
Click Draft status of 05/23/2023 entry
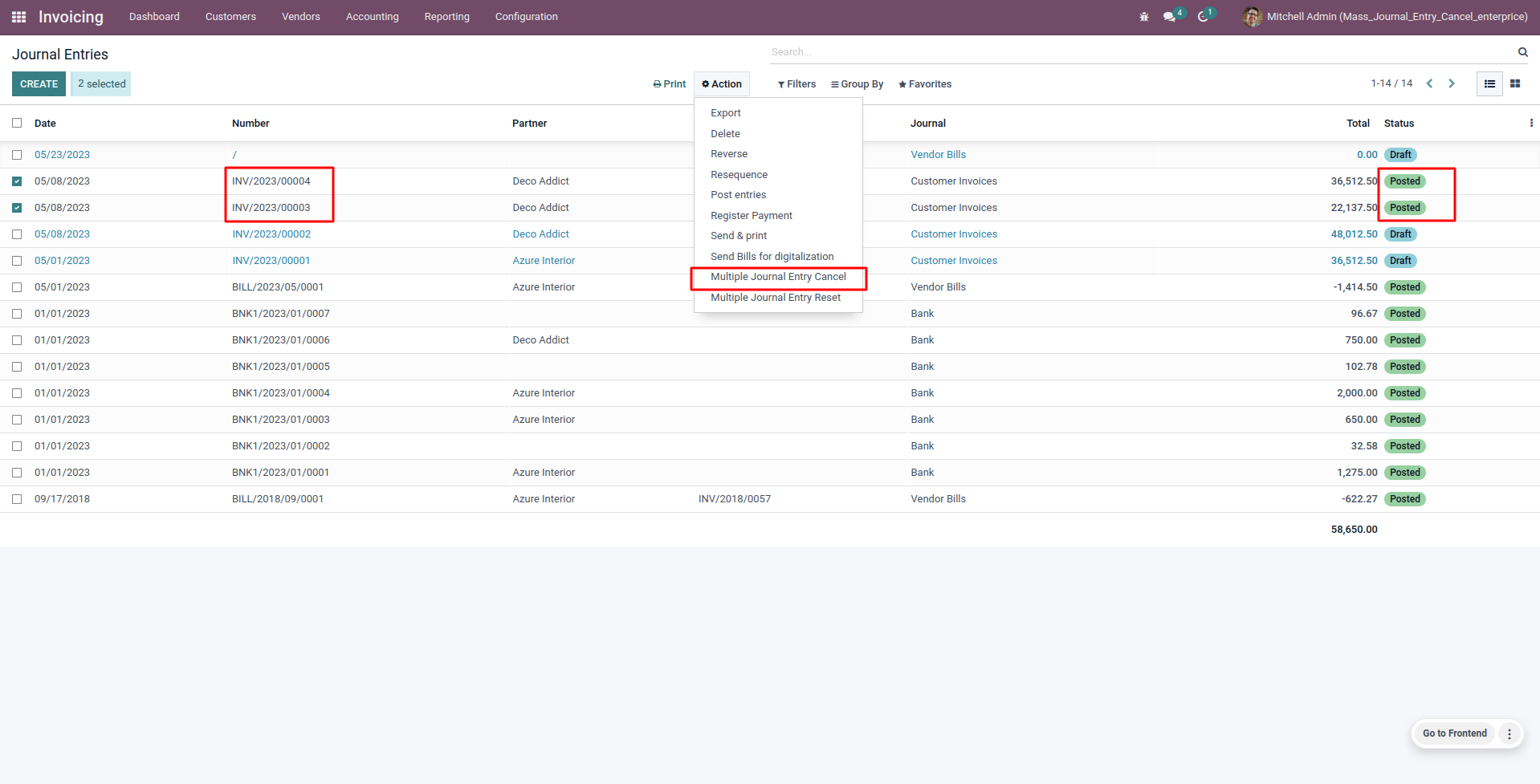click(x=1400, y=155)
